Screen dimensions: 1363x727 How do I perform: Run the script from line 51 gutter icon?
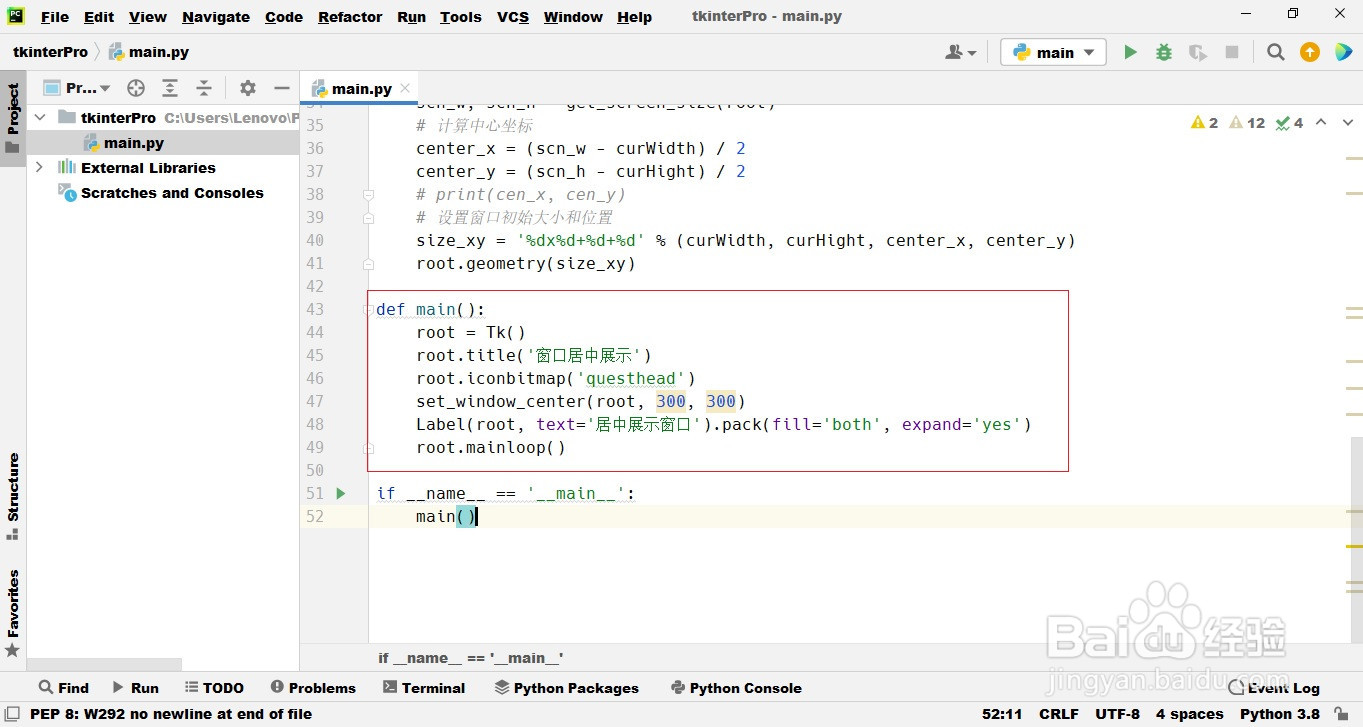point(340,493)
